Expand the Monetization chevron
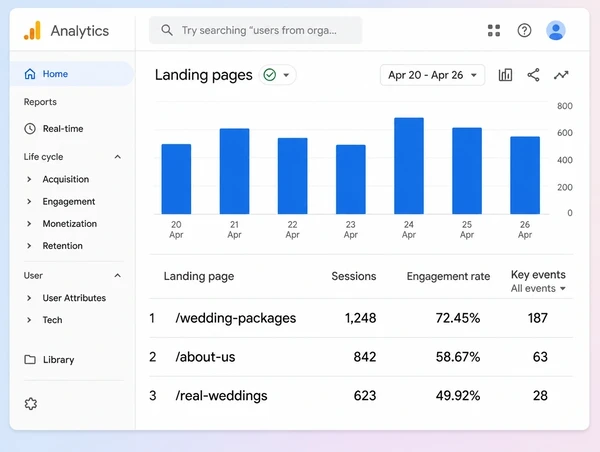This screenshot has height=452, width=600. (29, 224)
